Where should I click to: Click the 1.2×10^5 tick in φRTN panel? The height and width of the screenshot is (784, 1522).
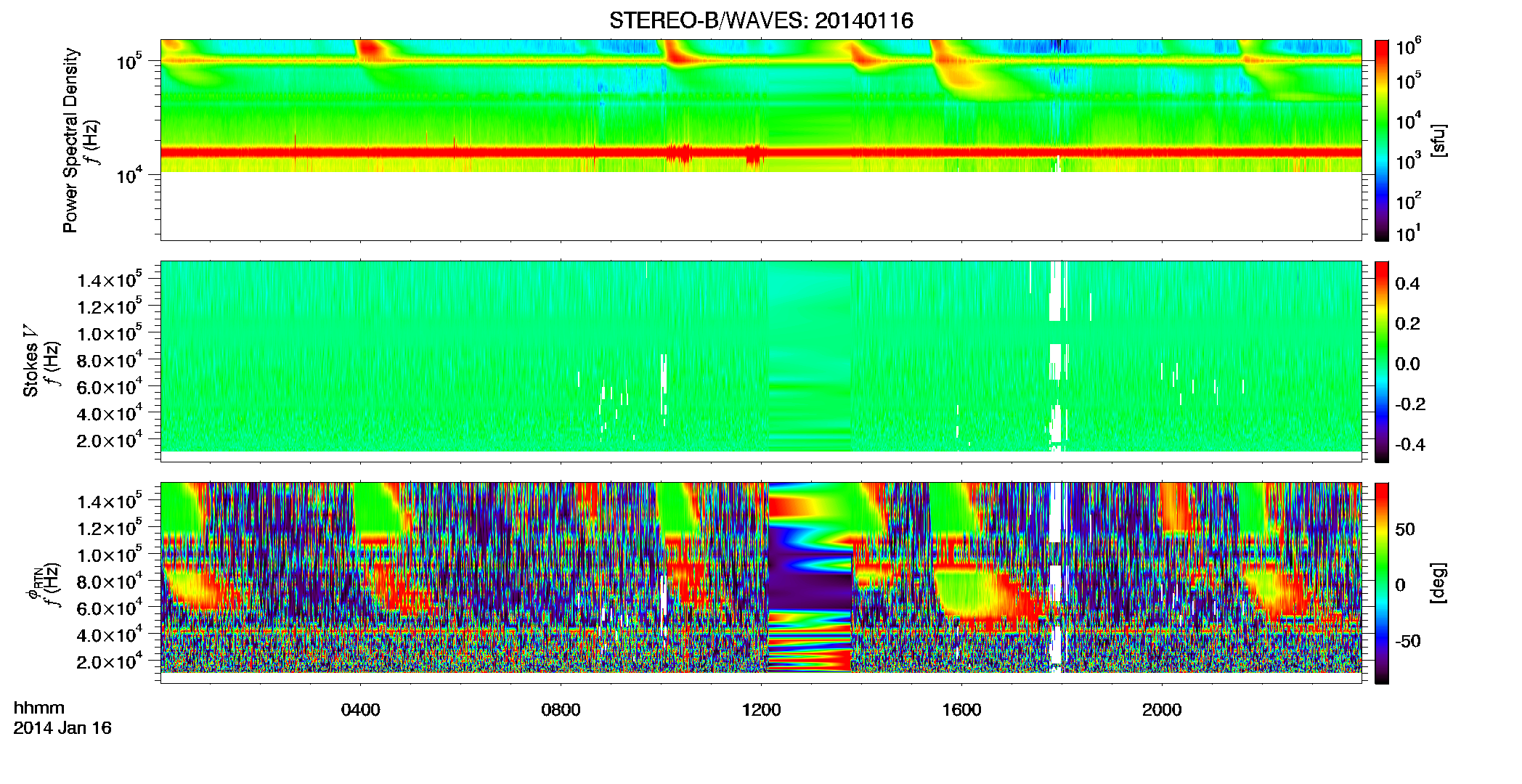pyautogui.click(x=110, y=528)
